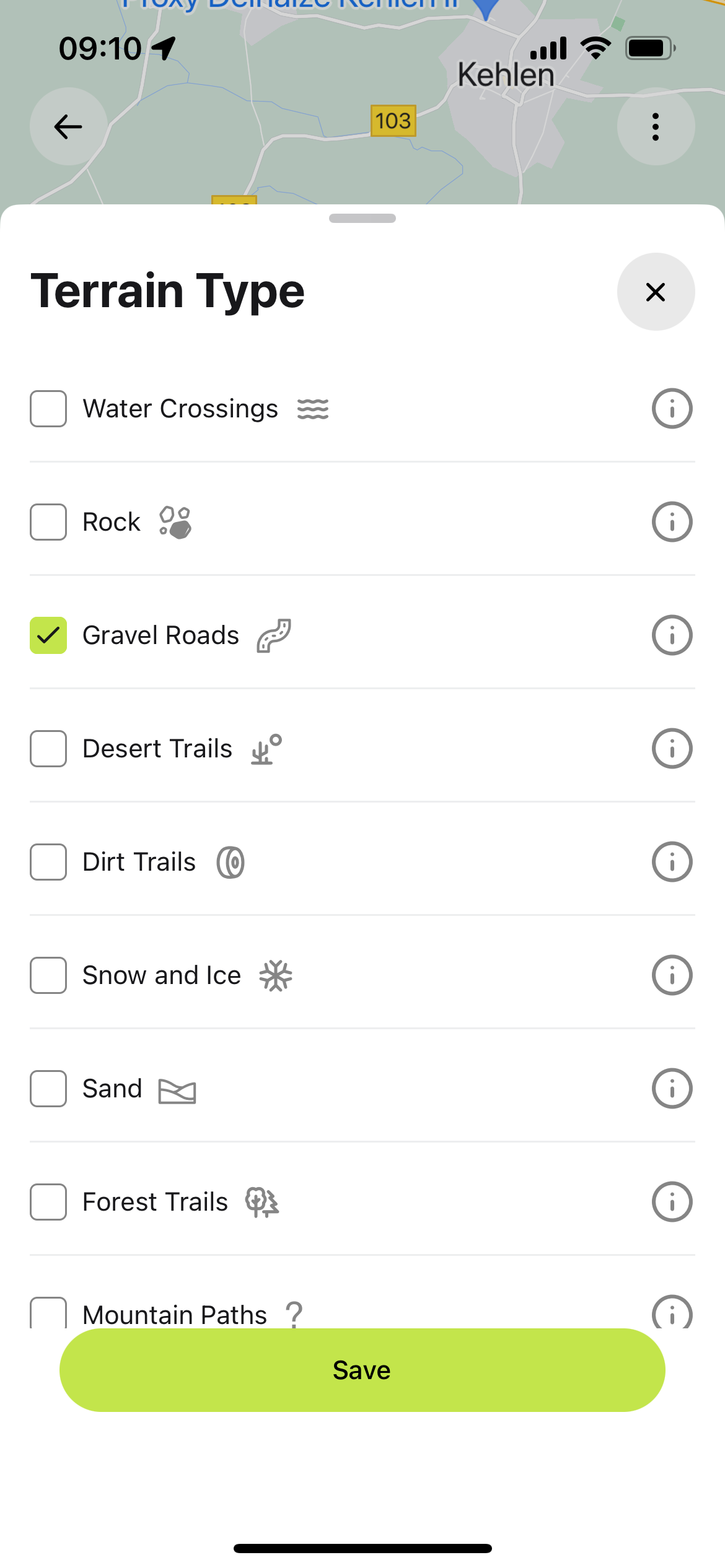Open info for Water Crossings terrain
The height and width of the screenshot is (1568, 725).
coord(672,409)
